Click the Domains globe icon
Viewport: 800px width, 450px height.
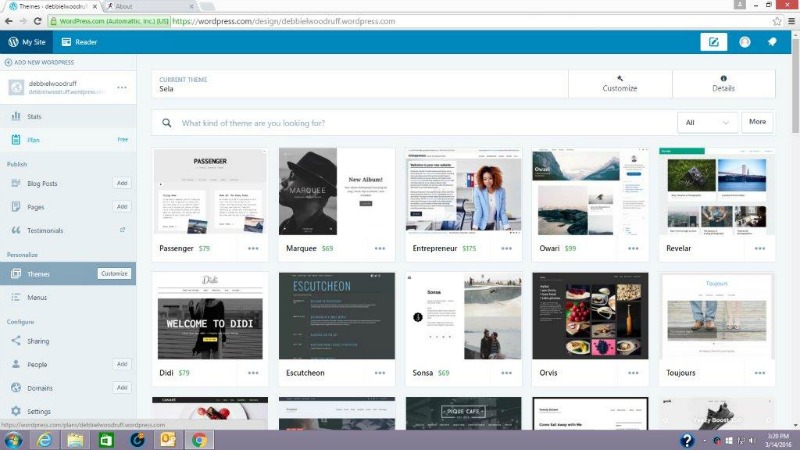pyautogui.click(x=16, y=388)
